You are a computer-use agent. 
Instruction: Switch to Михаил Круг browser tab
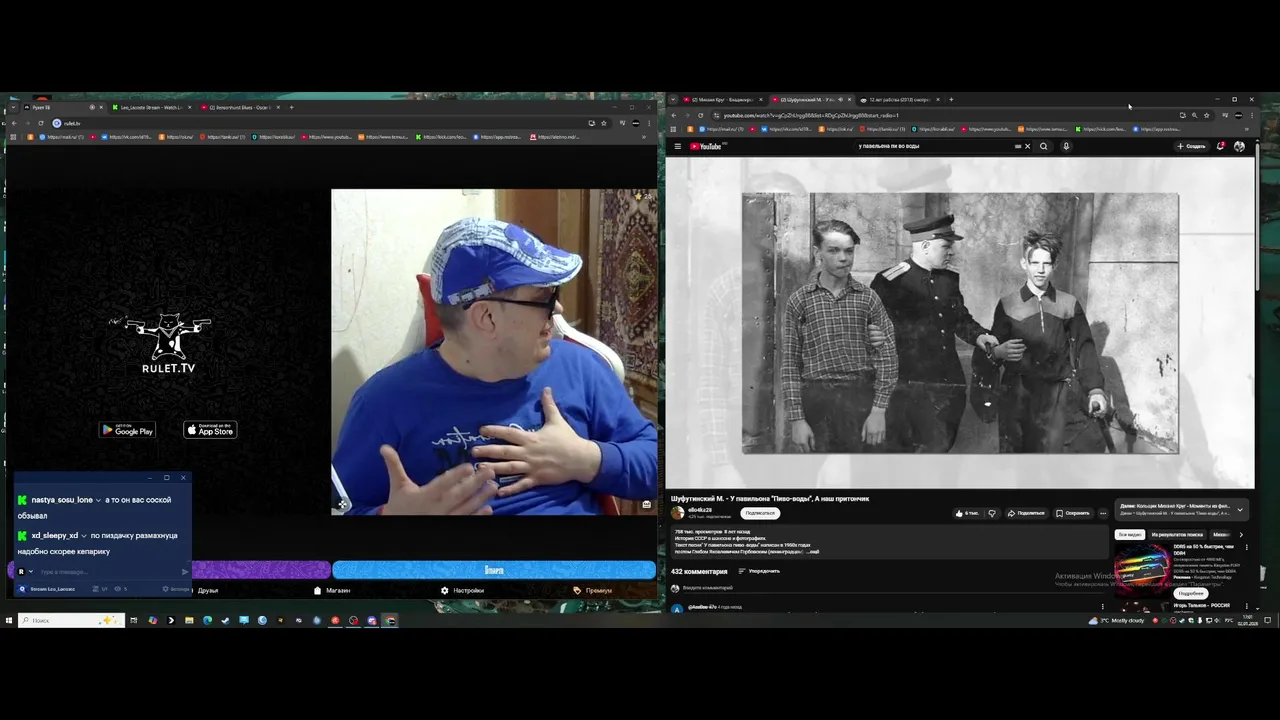pyautogui.click(x=724, y=100)
